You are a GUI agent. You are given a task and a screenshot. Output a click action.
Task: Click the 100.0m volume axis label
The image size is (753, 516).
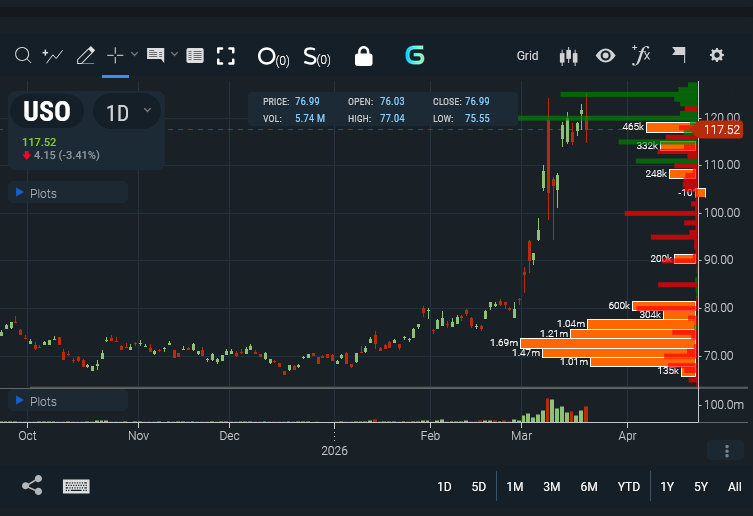(724, 405)
